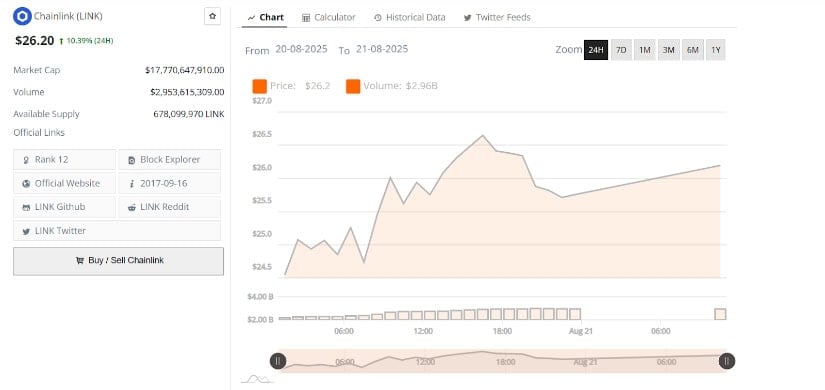825x390 pixels.
Task: Choose the 3M zoom range
Action: [668, 50]
